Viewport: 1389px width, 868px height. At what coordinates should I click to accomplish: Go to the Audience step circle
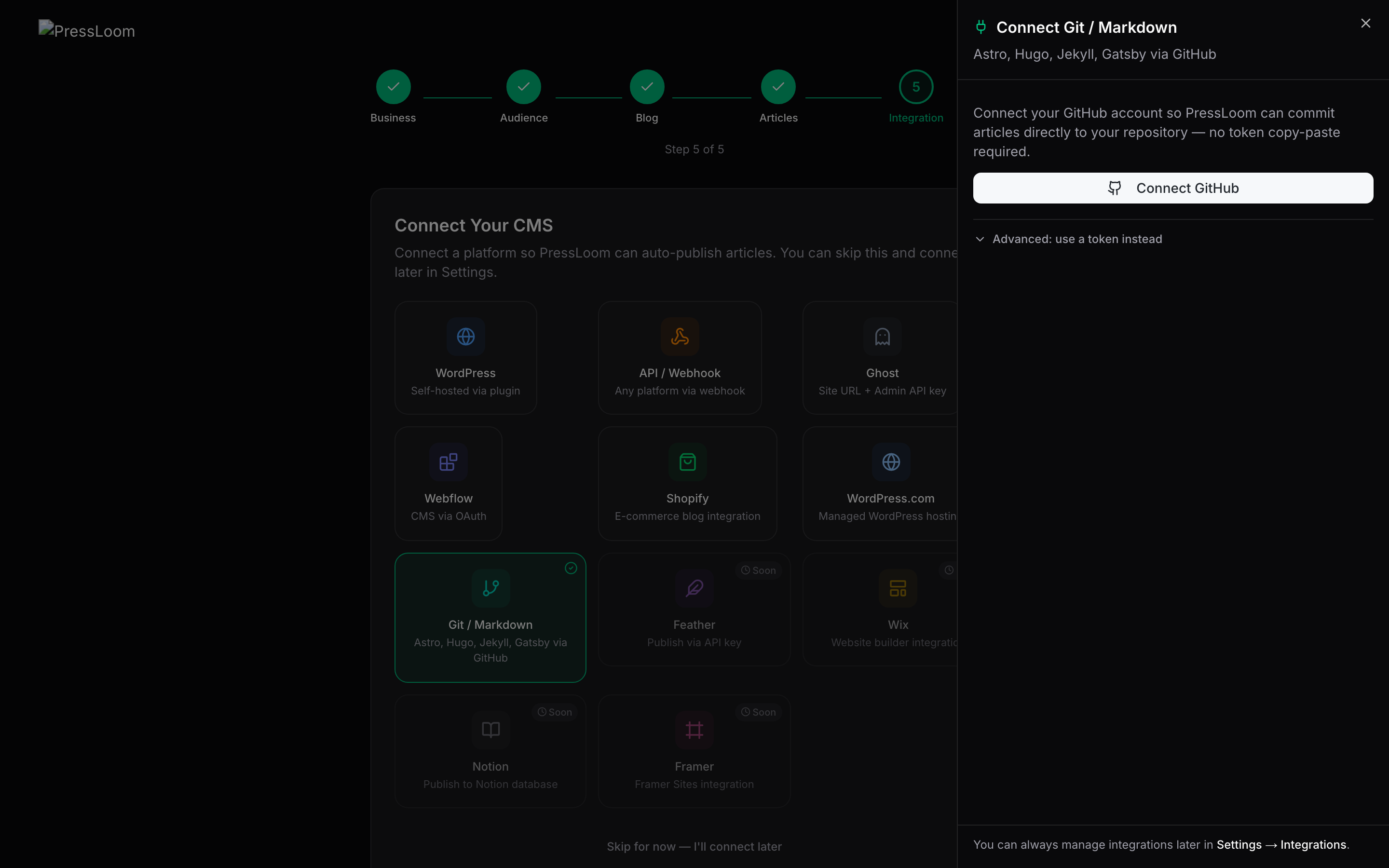523,87
